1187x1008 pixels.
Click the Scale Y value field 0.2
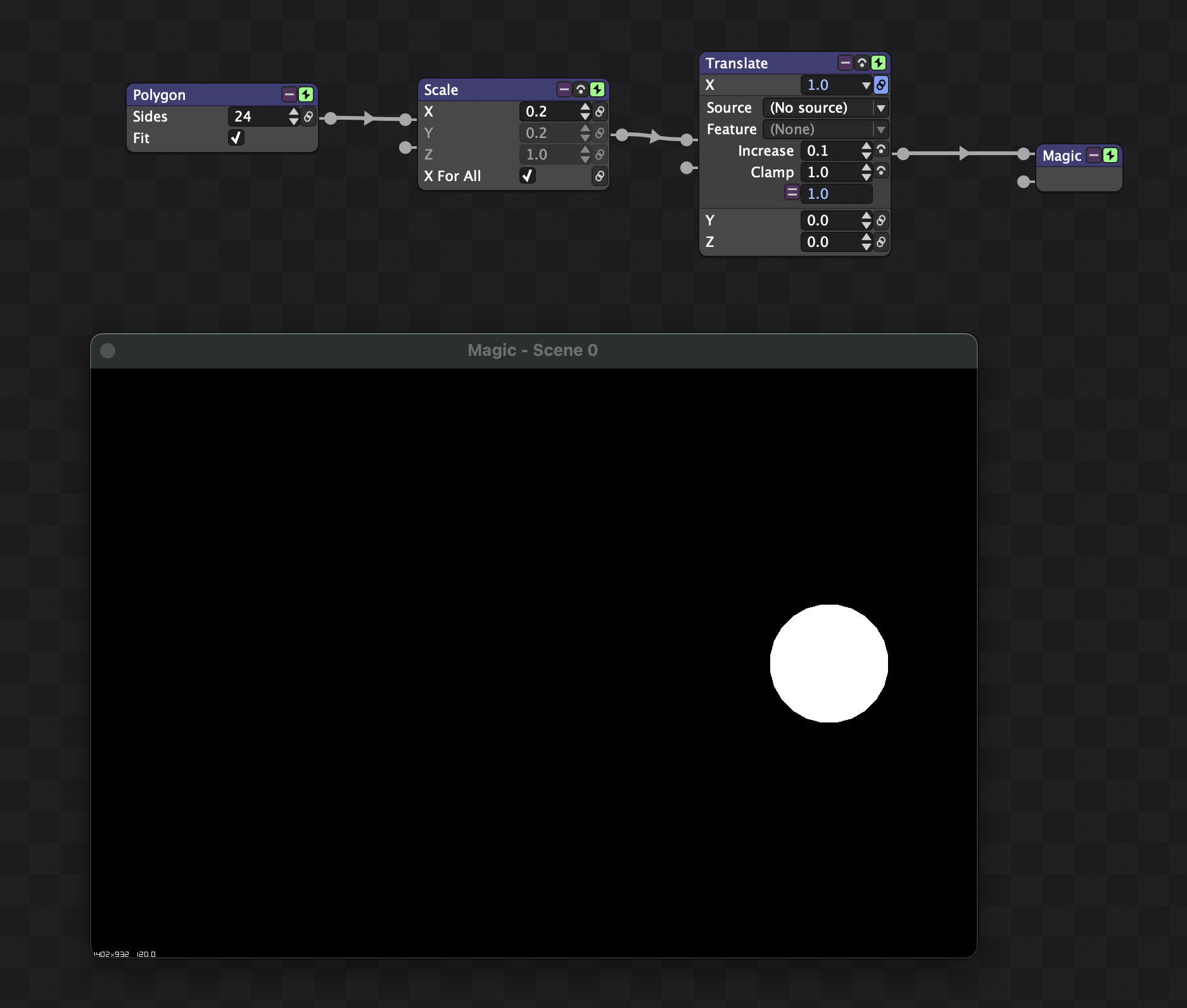tap(549, 133)
